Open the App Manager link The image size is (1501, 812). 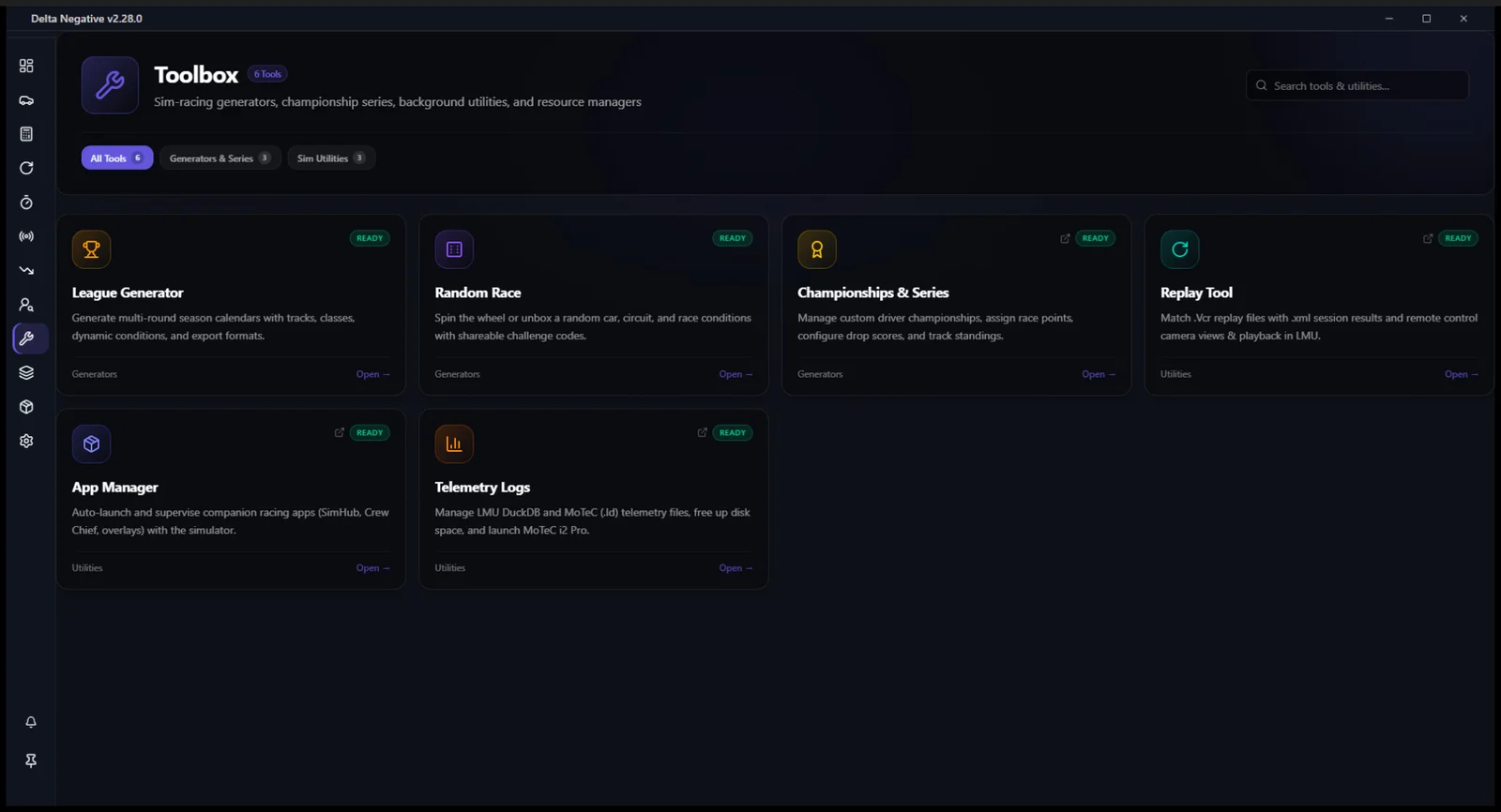coord(372,568)
